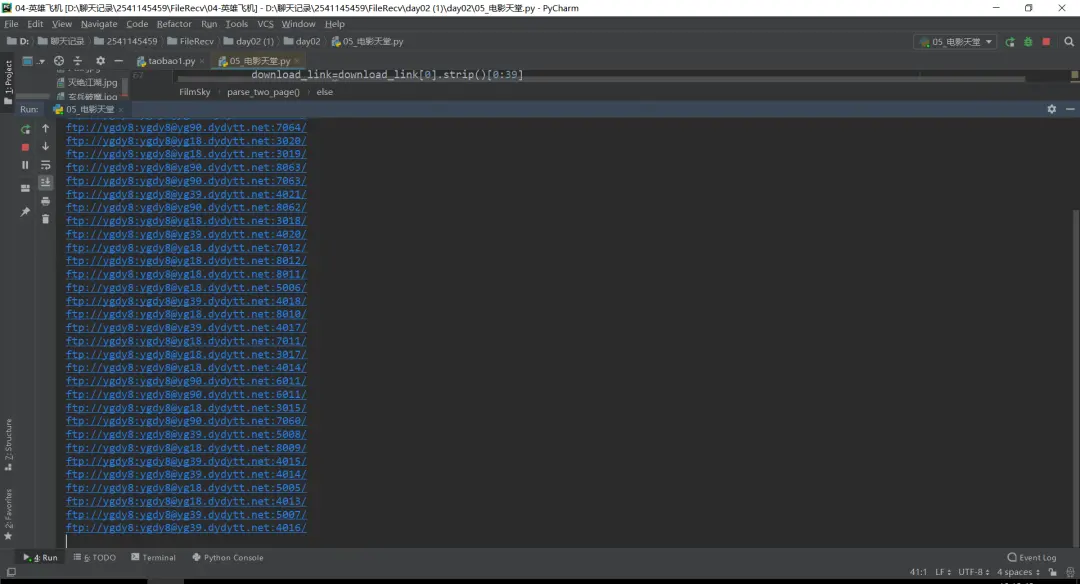The height and width of the screenshot is (584, 1080).
Task: Open the link ending in yg18.dydytt.net:5006/
Action: click(186, 288)
